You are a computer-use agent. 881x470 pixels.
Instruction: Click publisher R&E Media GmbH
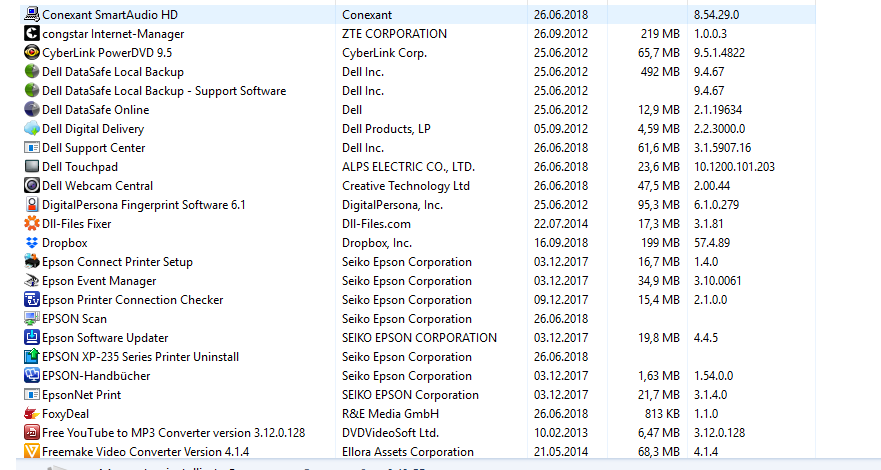point(390,414)
